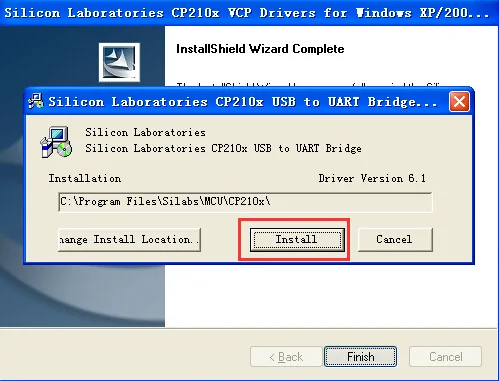
Task: Open the Change Install Location button
Action: [129, 239]
